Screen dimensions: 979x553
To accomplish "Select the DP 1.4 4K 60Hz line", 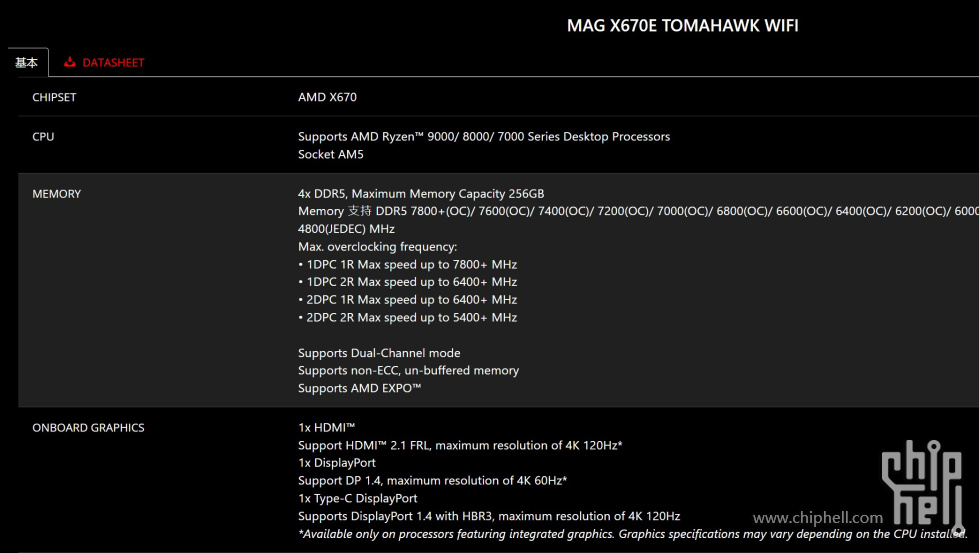I will [x=433, y=481].
